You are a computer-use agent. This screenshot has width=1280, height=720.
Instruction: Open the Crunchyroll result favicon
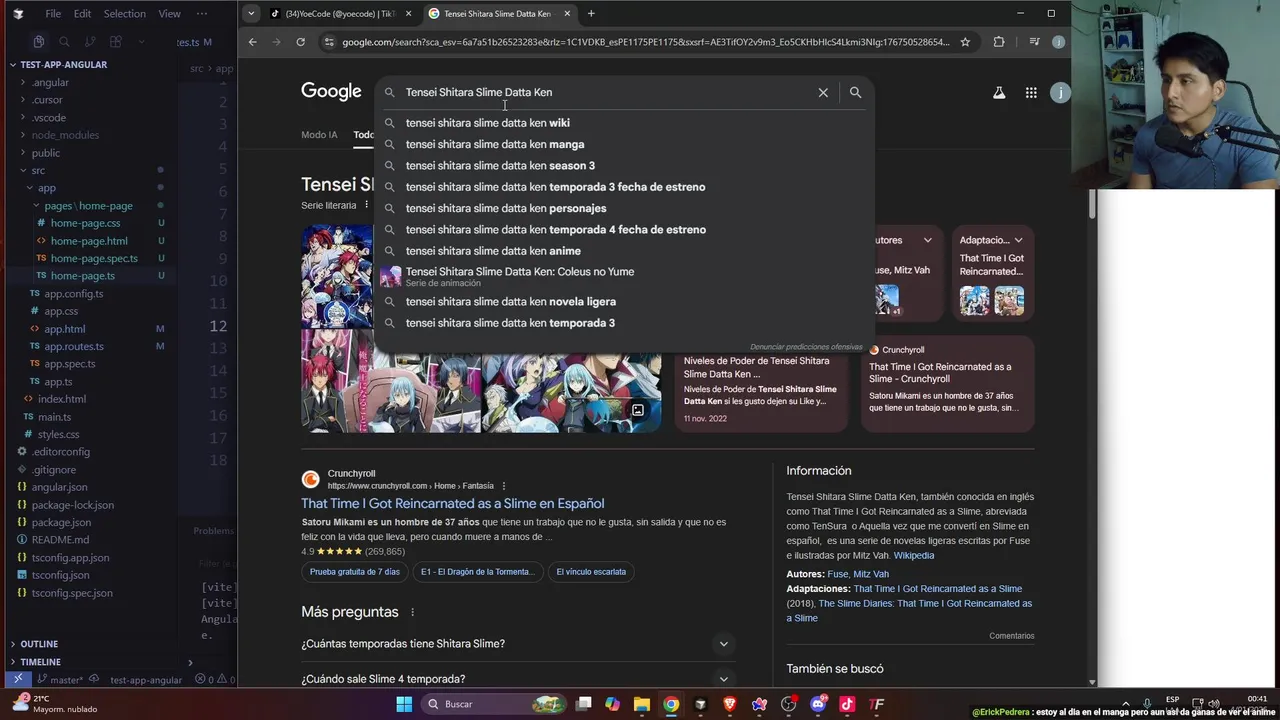[311, 479]
